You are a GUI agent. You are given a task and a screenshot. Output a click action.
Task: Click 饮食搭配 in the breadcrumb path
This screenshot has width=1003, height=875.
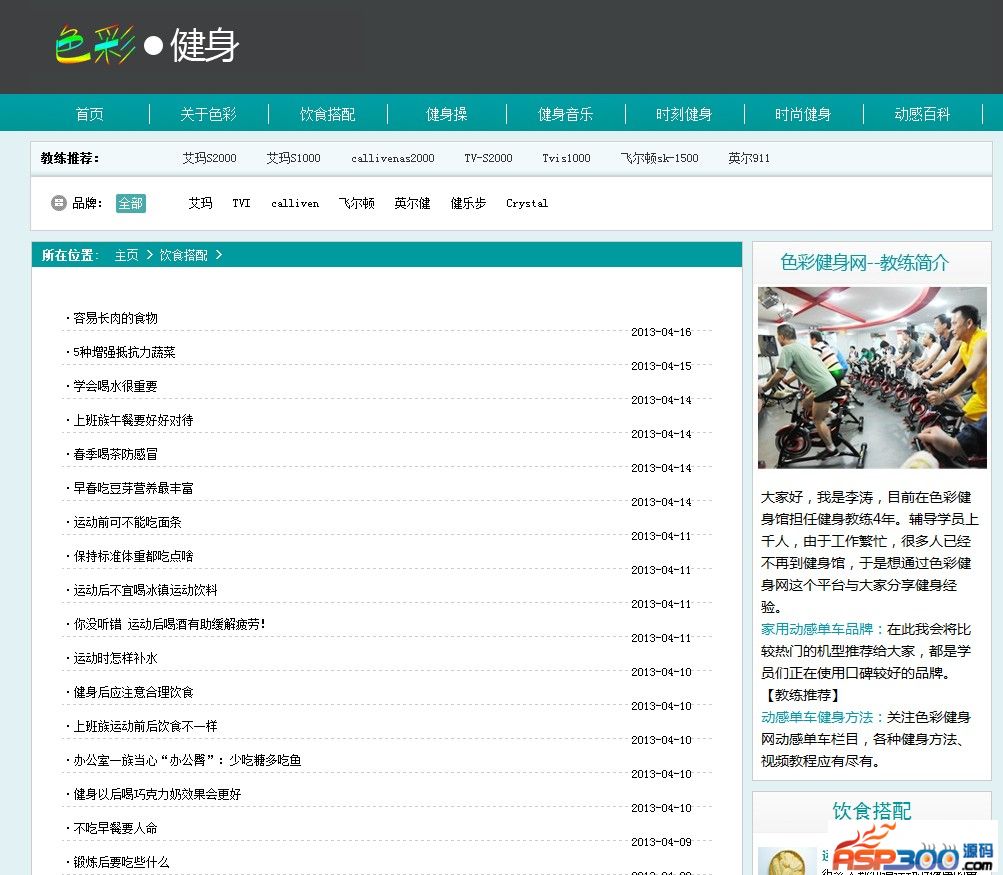point(184,255)
